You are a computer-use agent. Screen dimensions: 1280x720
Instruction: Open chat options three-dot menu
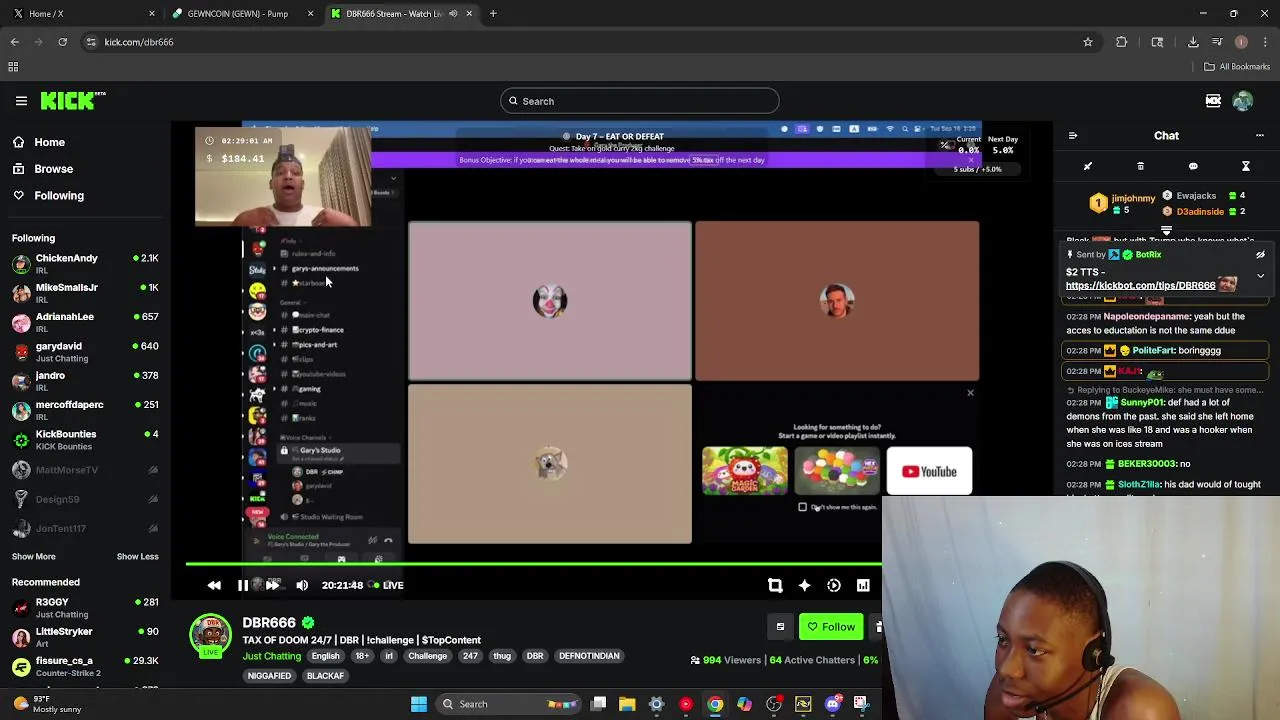pos(1260,135)
